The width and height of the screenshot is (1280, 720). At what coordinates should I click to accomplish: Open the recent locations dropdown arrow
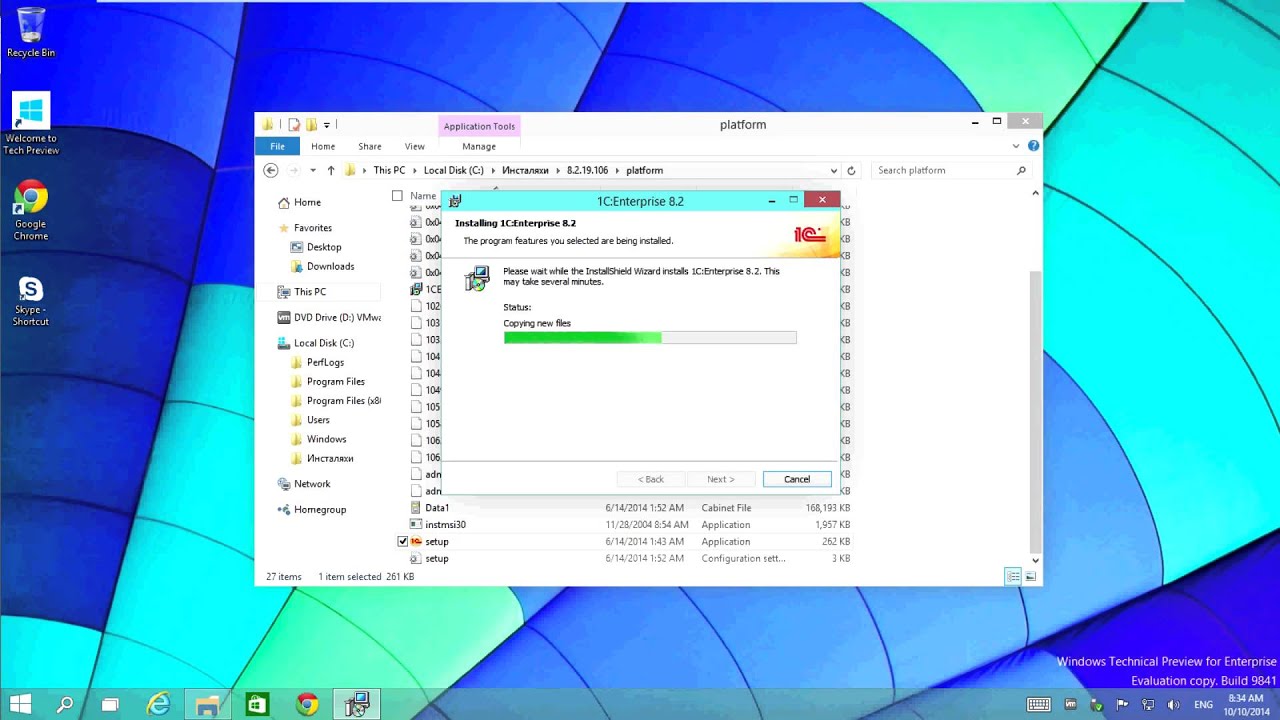312,171
